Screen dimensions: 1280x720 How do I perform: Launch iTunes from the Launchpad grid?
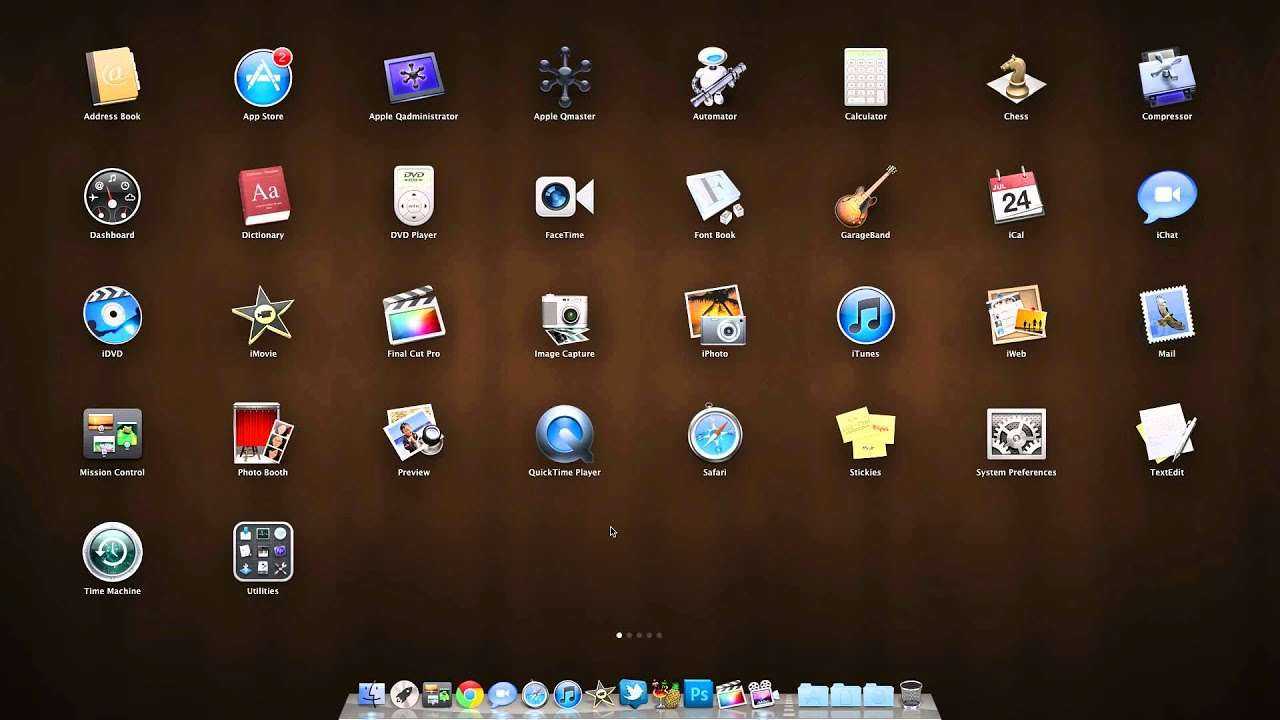click(865, 315)
